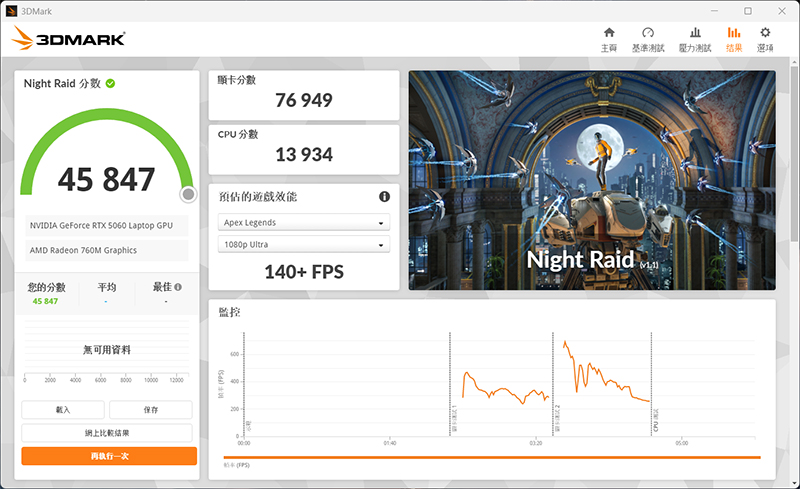This screenshot has width=800, height=489.
Task: Open the Home tab icon
Action: 609,33
